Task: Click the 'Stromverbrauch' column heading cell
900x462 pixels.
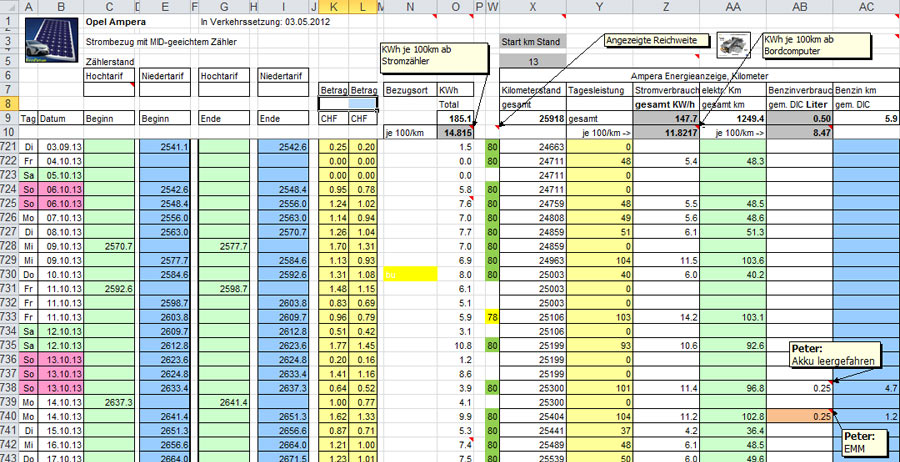Action: (665, 90)
